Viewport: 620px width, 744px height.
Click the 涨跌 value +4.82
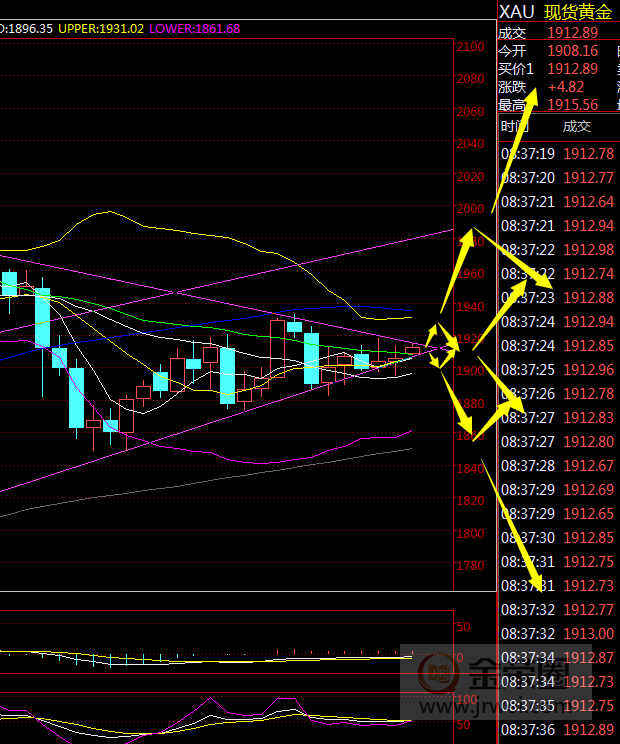(x=566, y=87)
